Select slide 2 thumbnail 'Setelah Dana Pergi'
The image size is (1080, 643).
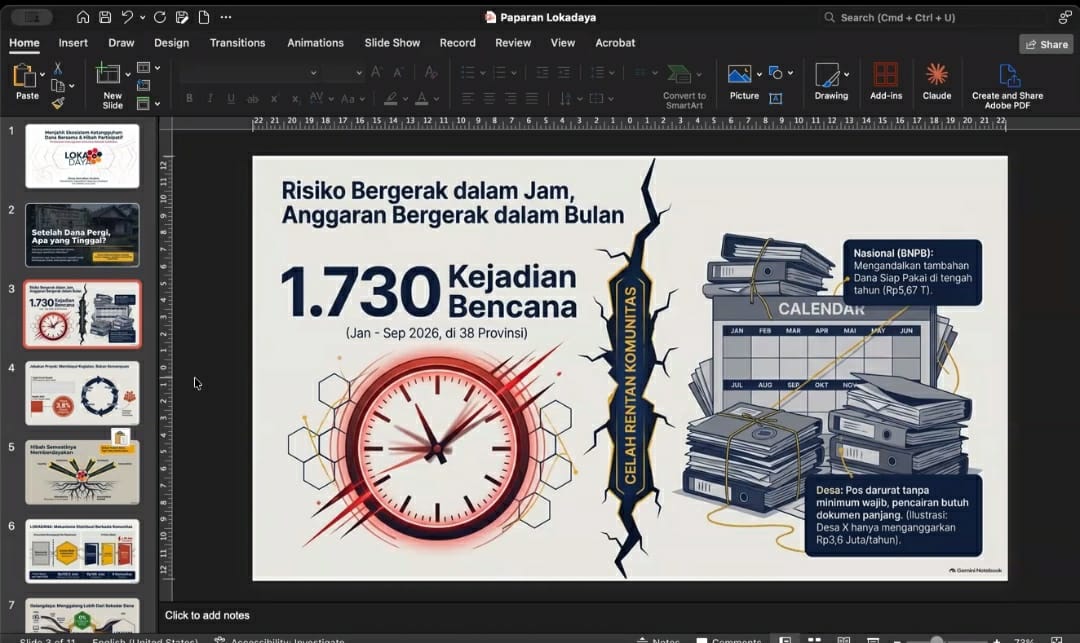[82, 235]
